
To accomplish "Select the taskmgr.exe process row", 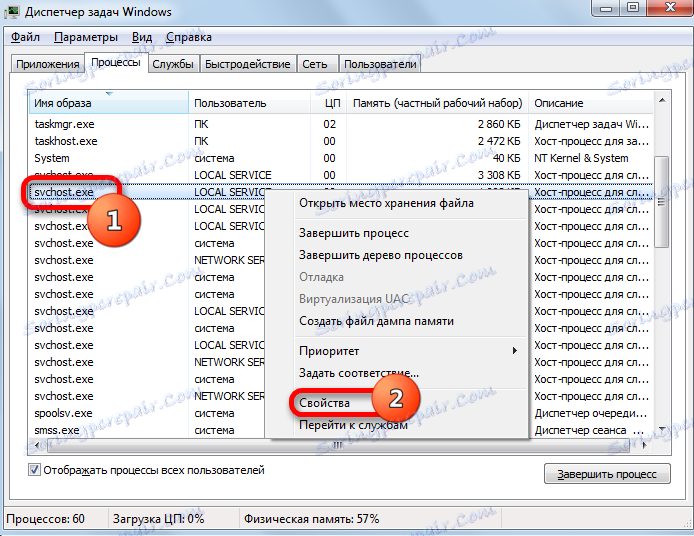I will (x=341, y=124).
